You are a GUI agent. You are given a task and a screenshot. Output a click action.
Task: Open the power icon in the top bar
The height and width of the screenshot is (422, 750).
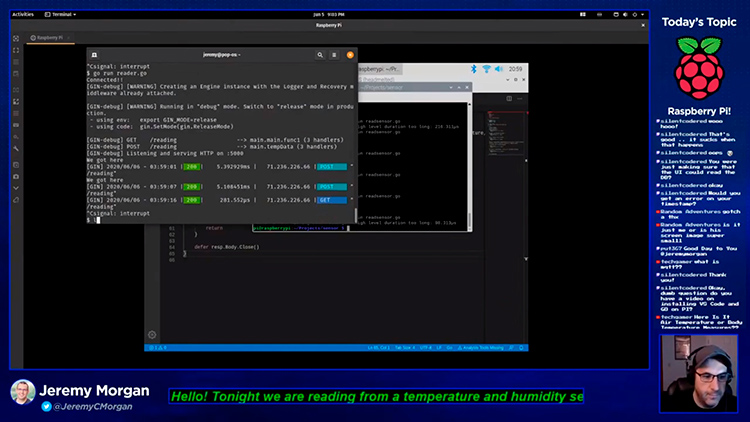click(x=635, y=14)
